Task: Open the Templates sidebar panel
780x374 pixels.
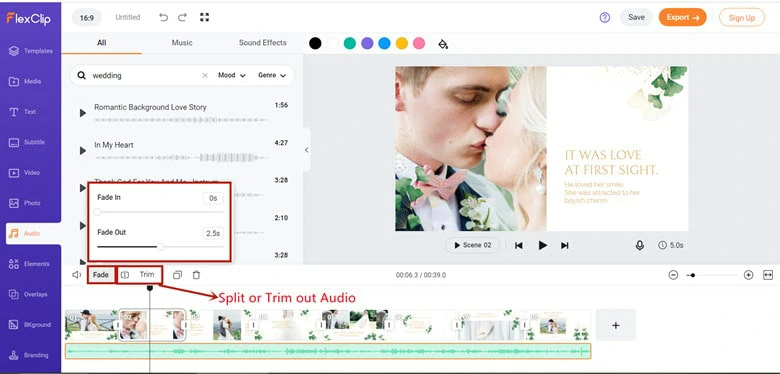Action: 30,51
